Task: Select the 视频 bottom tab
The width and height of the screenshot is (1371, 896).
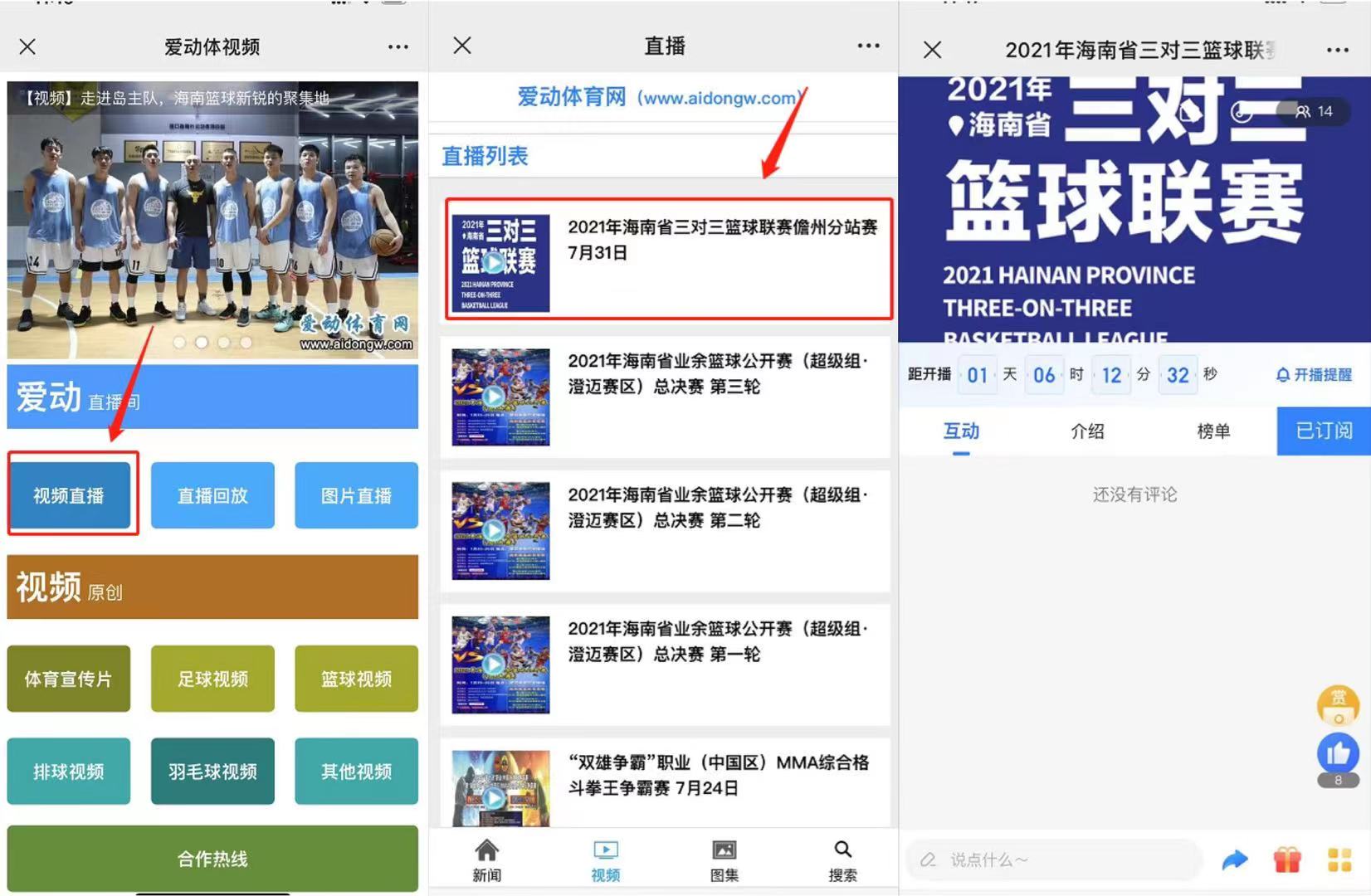Action: (606, 859)
